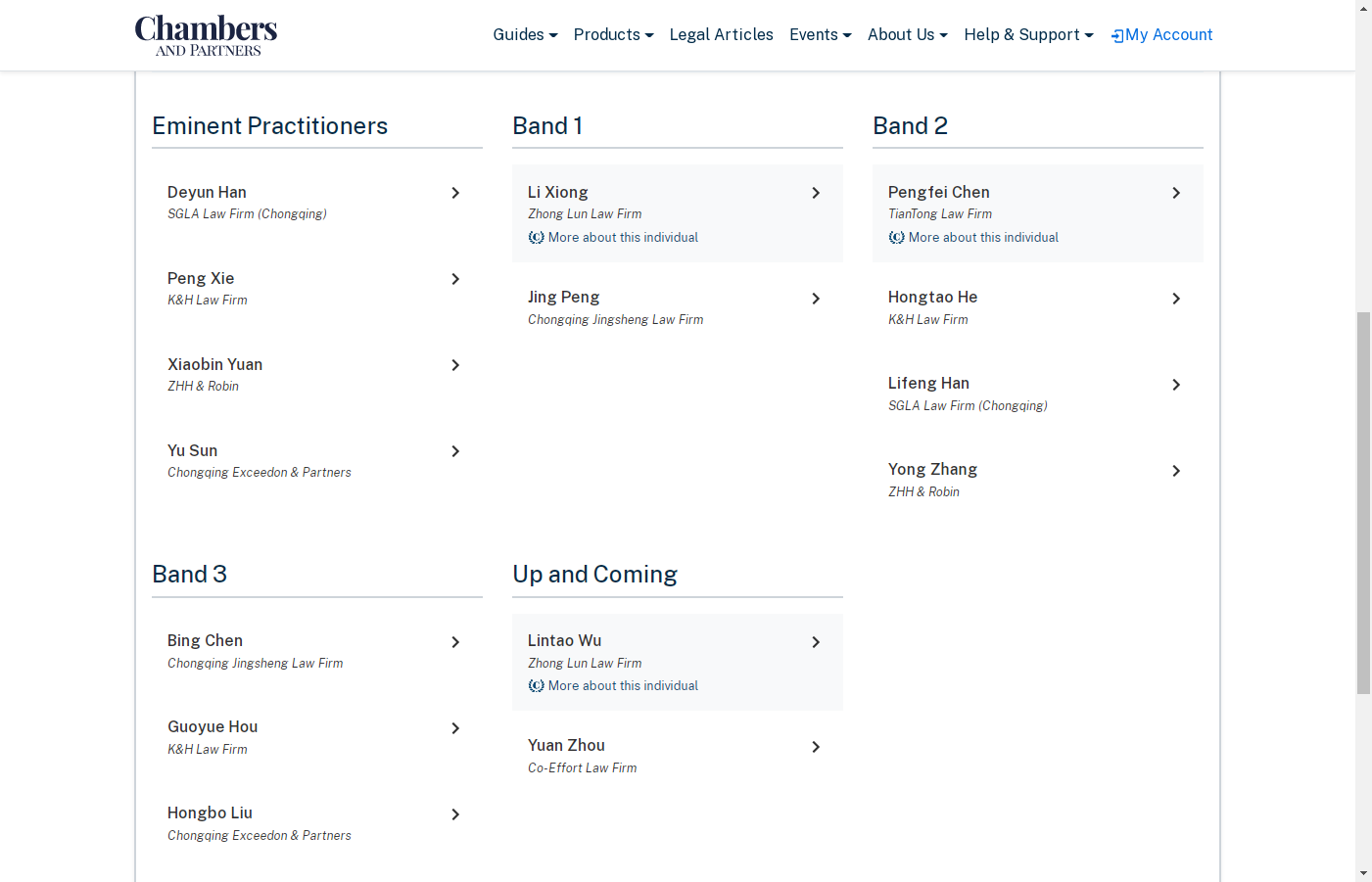Click the chevron next to Guoyue Hou
The width and height of the screenshot is (1372, 882).
455,728
